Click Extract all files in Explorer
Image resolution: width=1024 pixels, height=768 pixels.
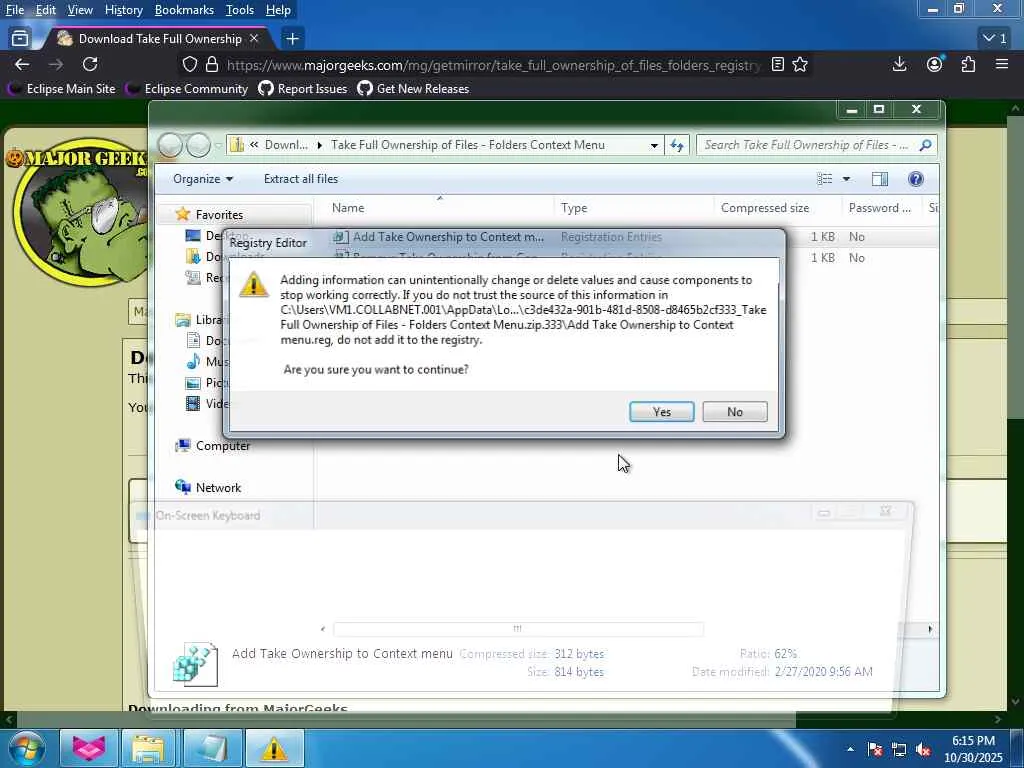[x=301, y=179]
